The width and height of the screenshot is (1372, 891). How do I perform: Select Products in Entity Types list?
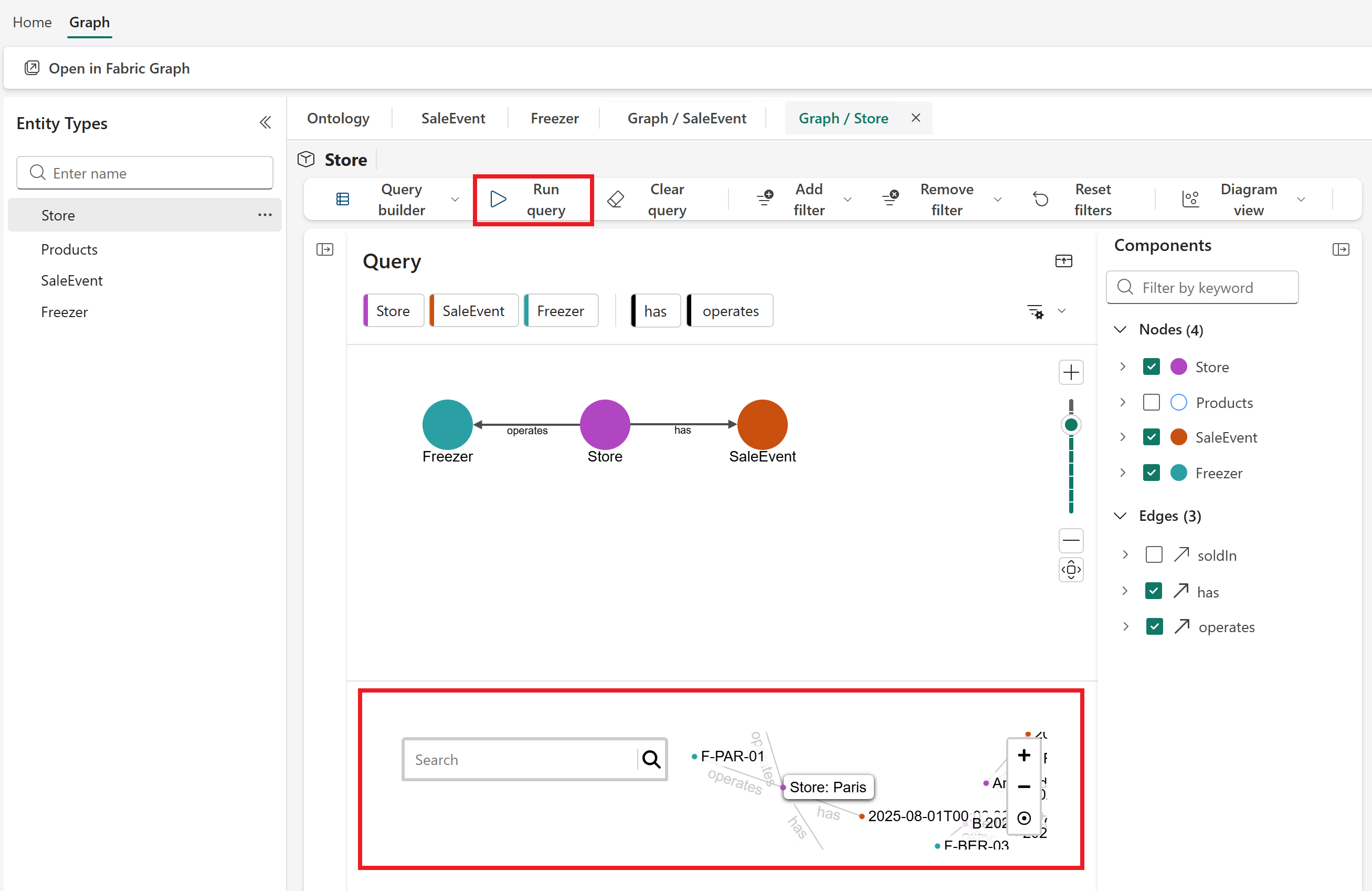tap(69, 249)
